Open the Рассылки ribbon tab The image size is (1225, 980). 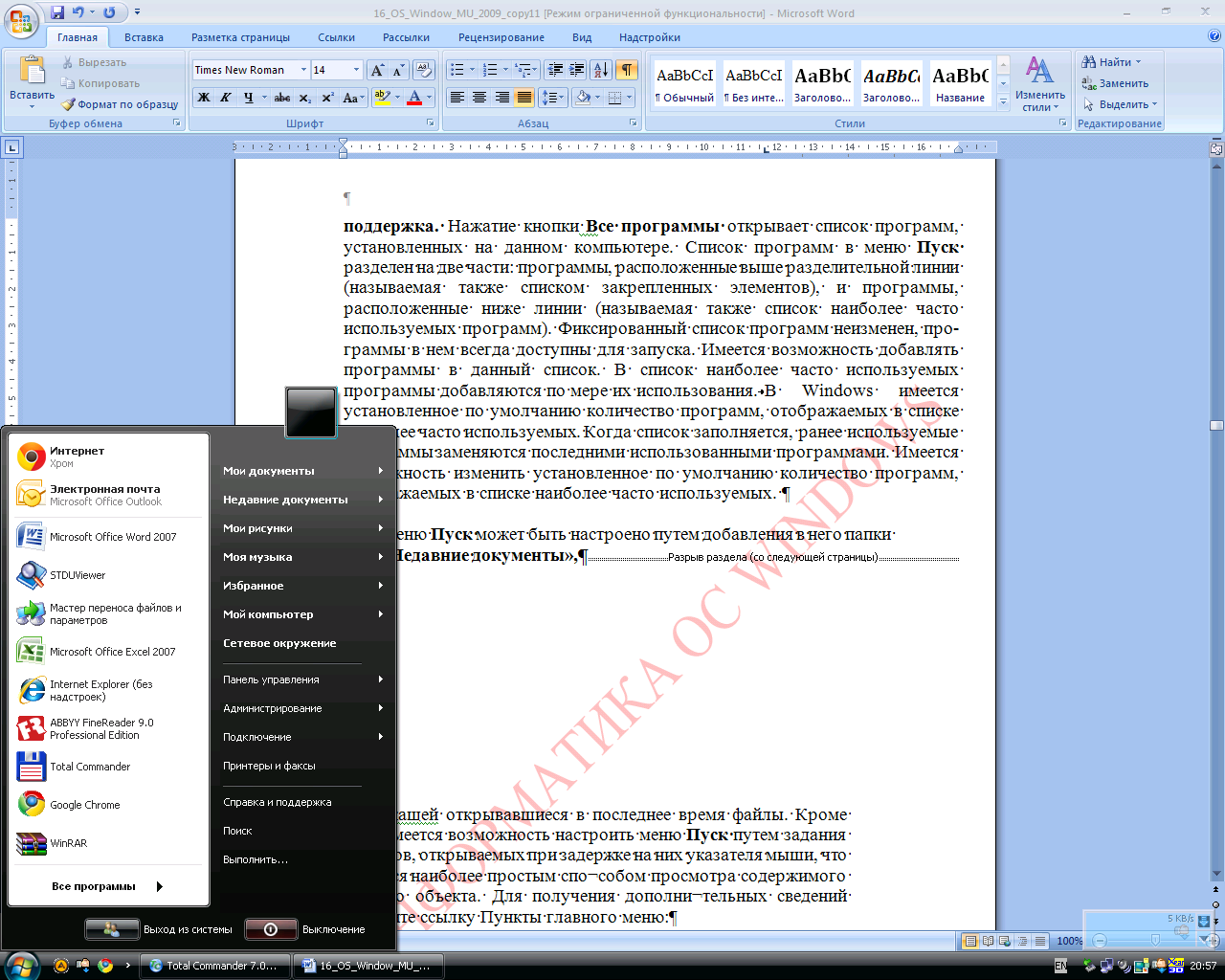click(406, 37)
